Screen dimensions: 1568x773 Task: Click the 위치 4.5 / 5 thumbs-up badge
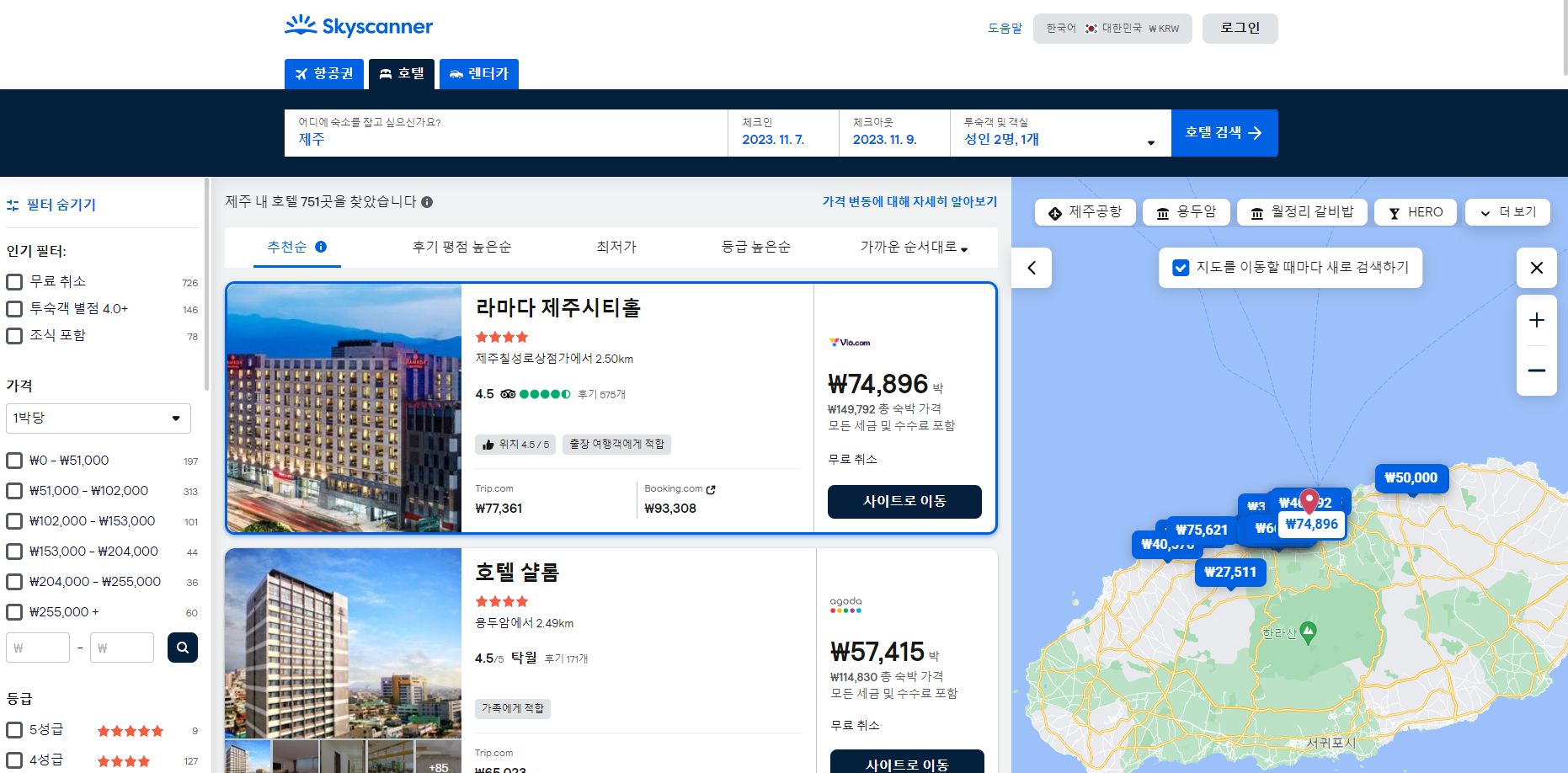click(515, 445)
